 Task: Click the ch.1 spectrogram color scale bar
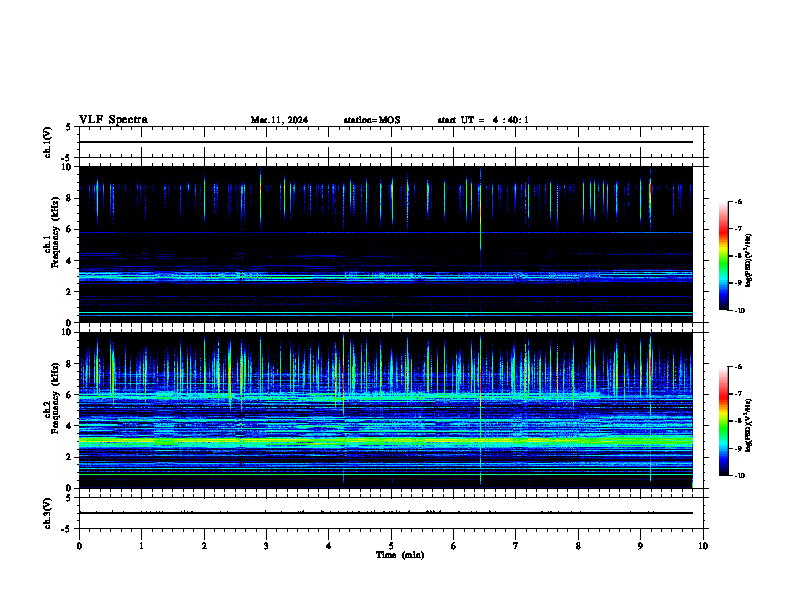click(724, 256)
